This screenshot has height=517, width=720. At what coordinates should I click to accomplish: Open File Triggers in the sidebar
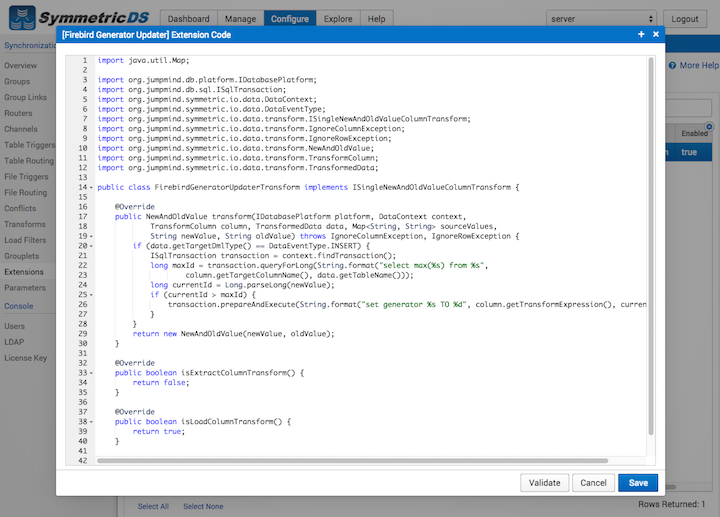tap(26, 177)
